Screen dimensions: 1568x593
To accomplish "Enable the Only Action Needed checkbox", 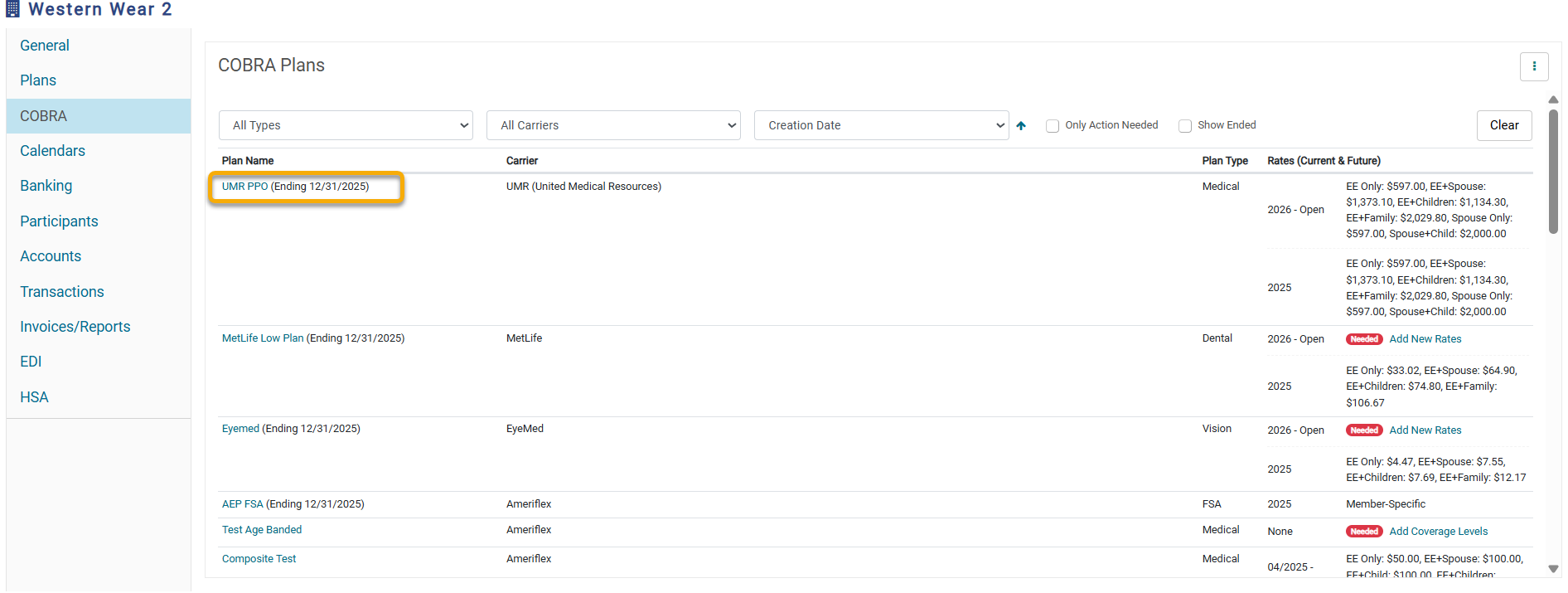I will click(1053, 126).
